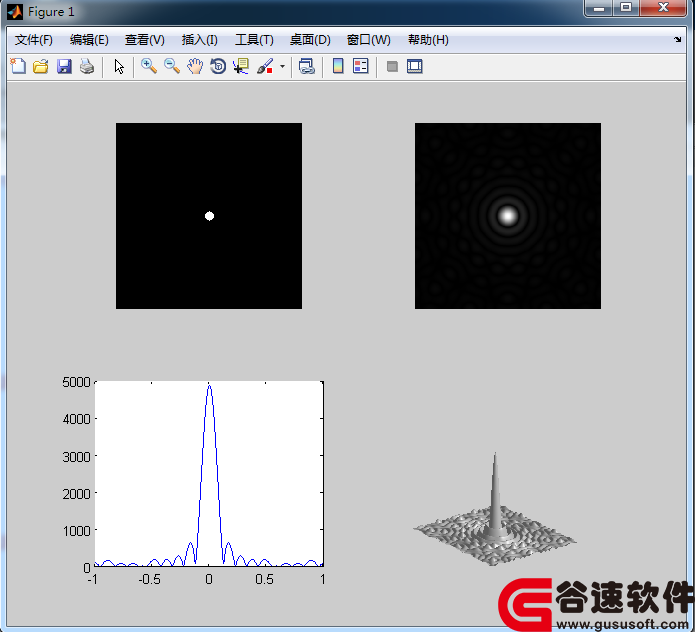
Task: Click the blue intensity curve plot
Action: (209, 473)
